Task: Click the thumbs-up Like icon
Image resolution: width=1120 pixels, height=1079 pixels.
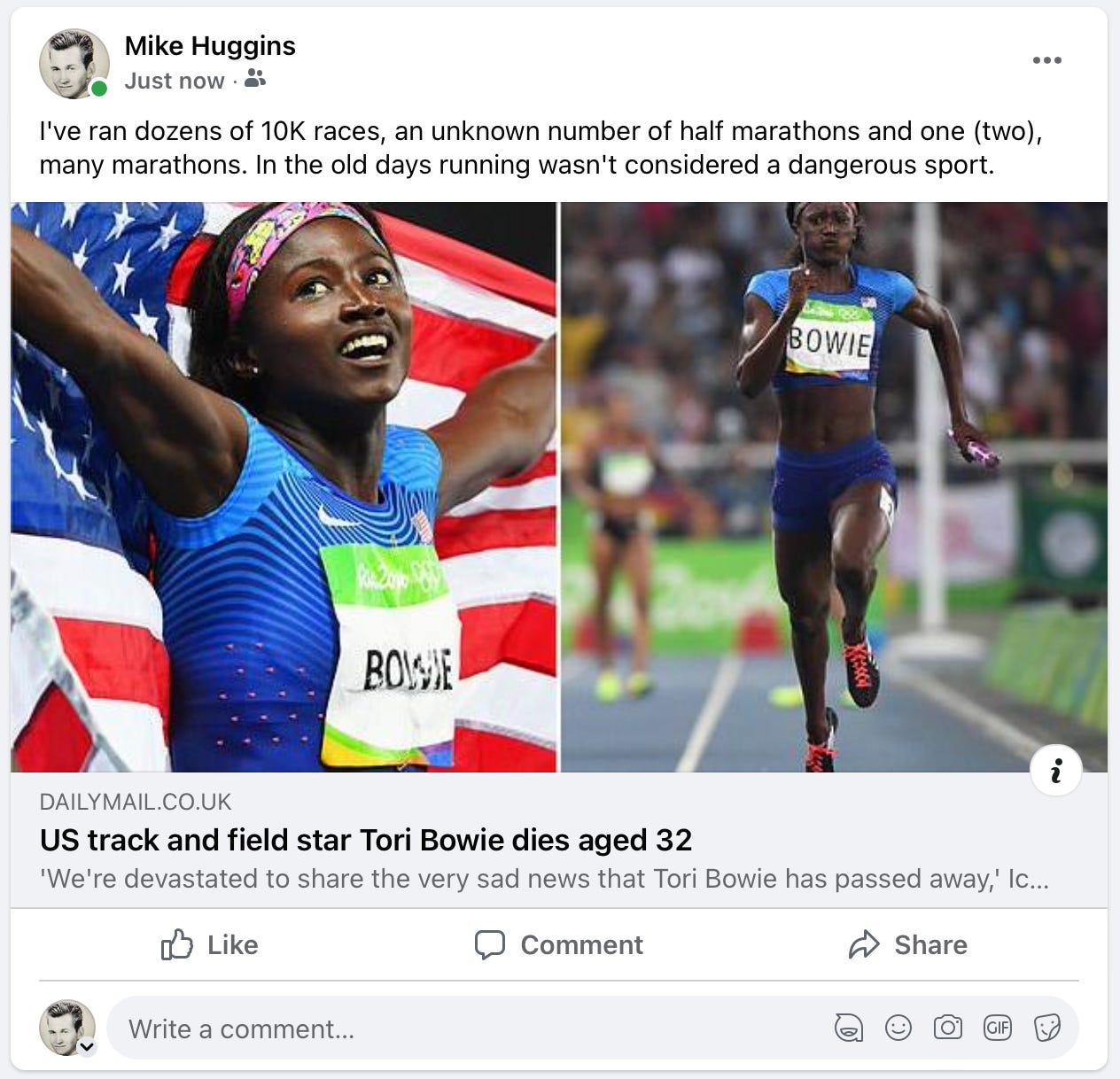Action: [x=176, y=944]
